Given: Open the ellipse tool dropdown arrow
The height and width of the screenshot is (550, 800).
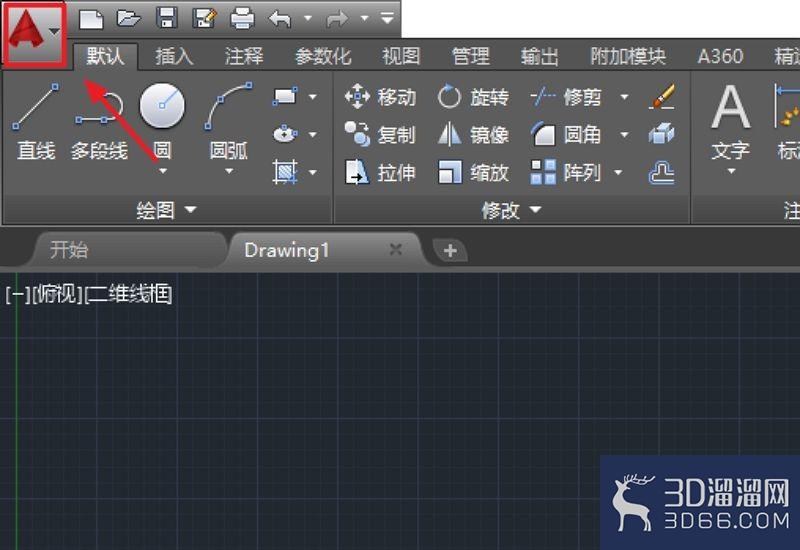Looking at the screenshot, I should tap(313, 134).
